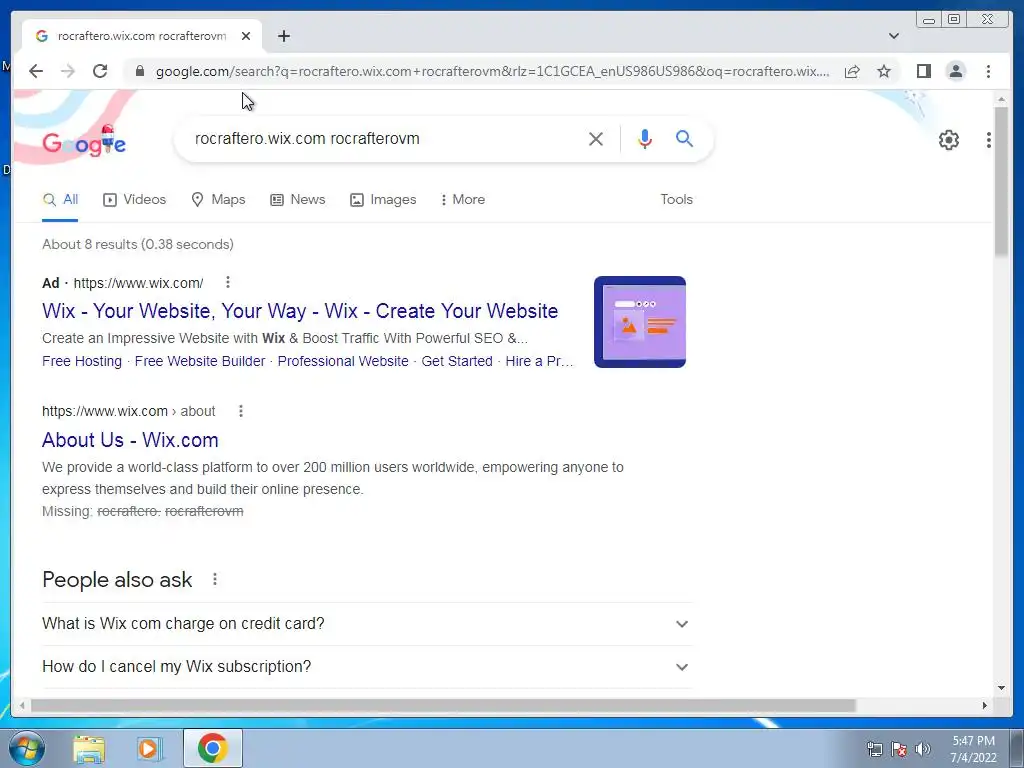1024x768 pixels.
Task: Open People also ask options
Action: [x=214, y=579]
